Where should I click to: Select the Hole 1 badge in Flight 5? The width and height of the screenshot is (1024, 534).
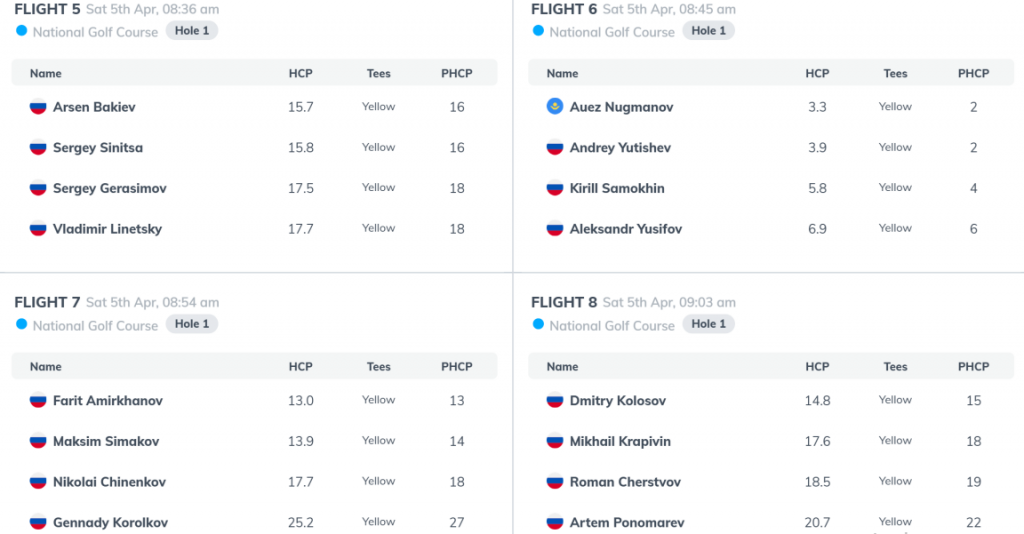pyautogui.click(x=192, y=31)
